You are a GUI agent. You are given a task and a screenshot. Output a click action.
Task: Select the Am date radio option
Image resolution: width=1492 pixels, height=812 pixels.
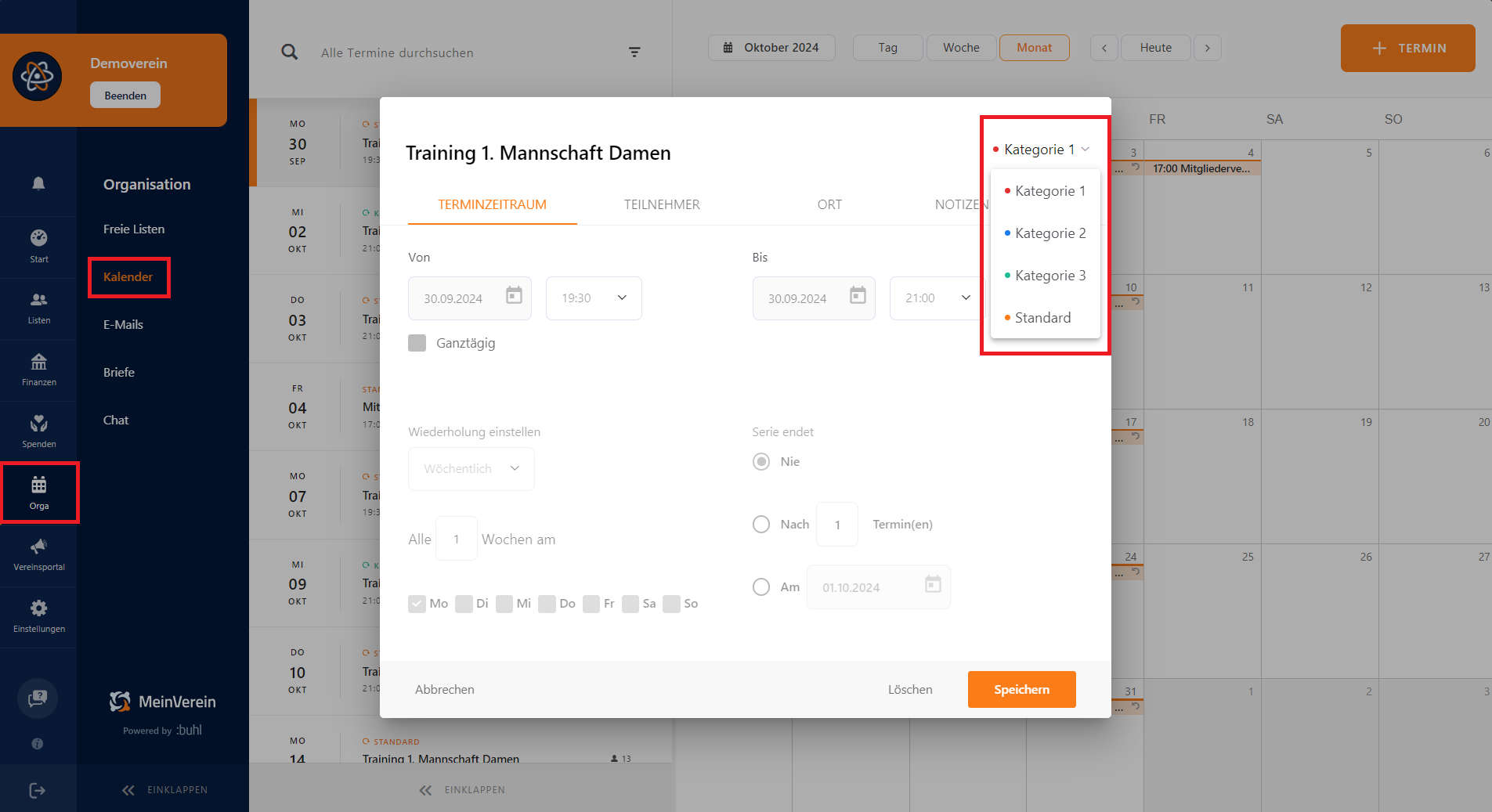[761, 586]
